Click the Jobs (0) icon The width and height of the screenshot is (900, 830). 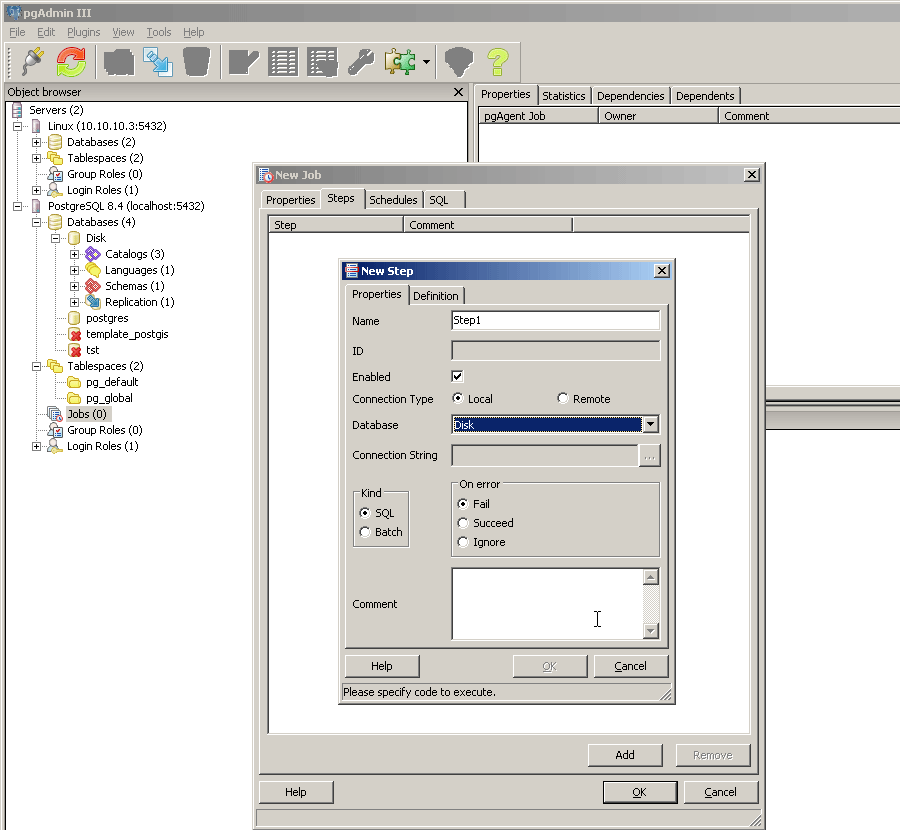tap(55, 414)
